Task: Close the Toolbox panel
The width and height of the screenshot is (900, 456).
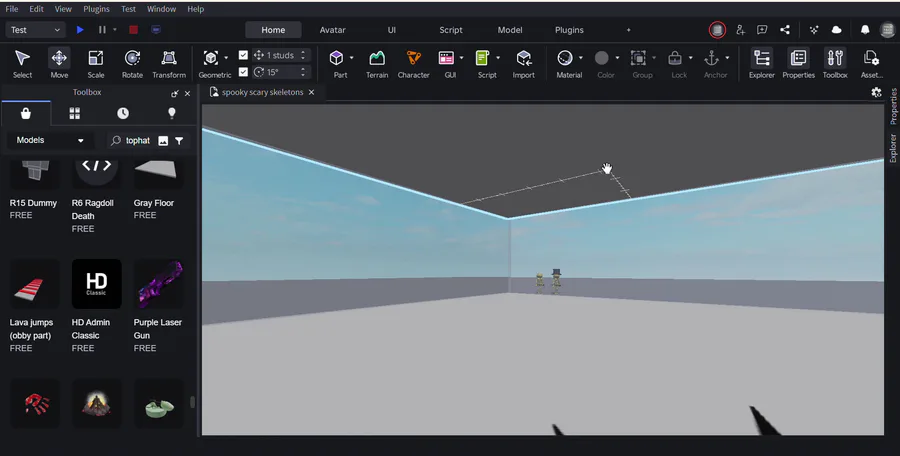Action: (187, 94)
